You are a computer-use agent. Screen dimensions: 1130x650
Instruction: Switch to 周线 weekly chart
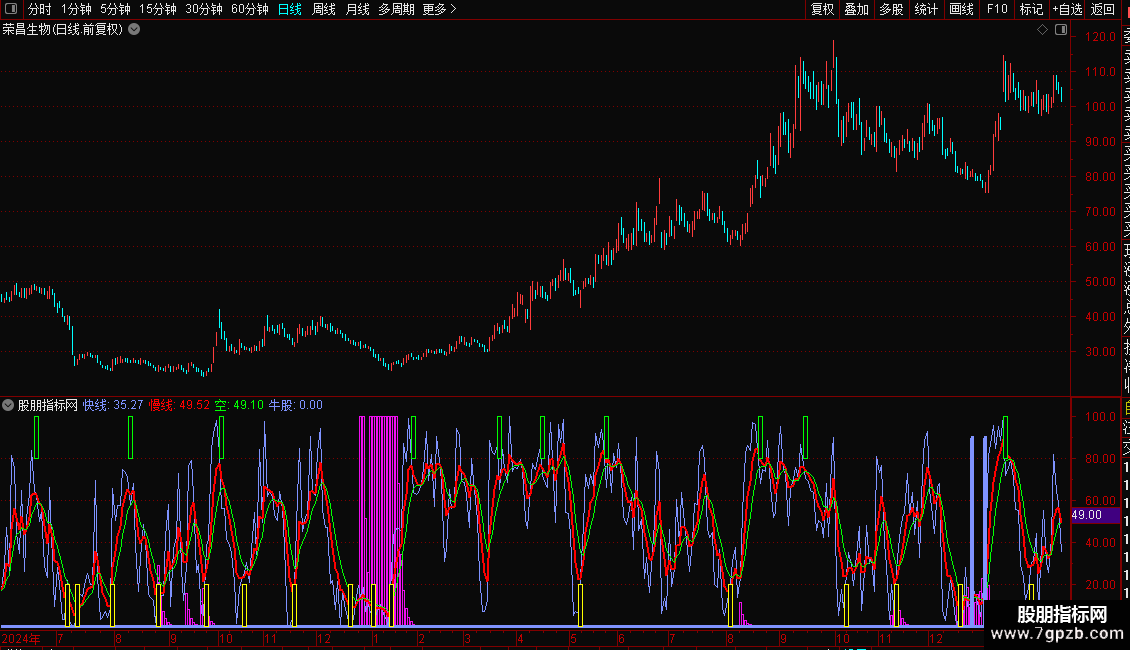pyautogui.click(x=324, y=9)
